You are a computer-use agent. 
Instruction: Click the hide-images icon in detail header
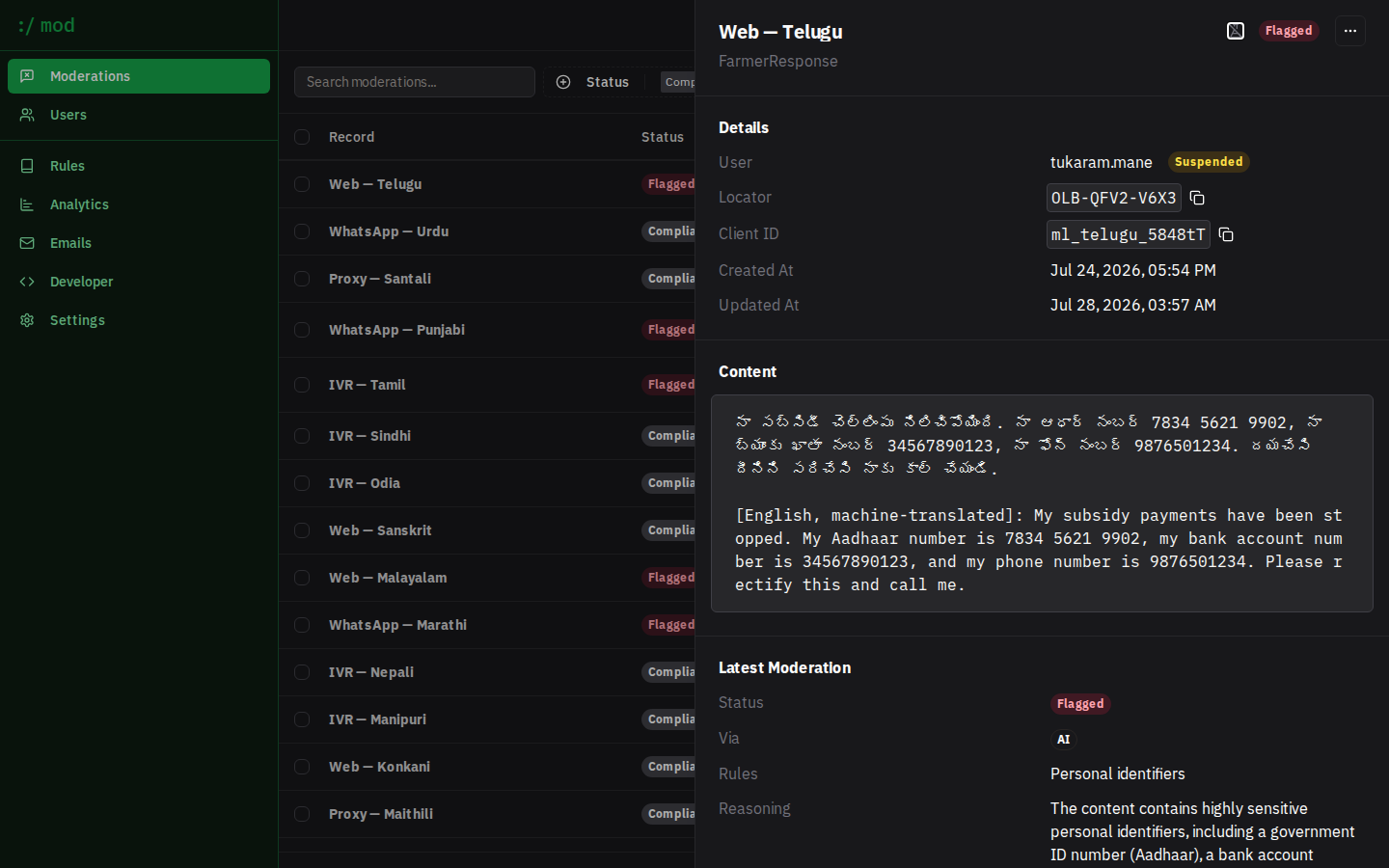[1236, 31]
